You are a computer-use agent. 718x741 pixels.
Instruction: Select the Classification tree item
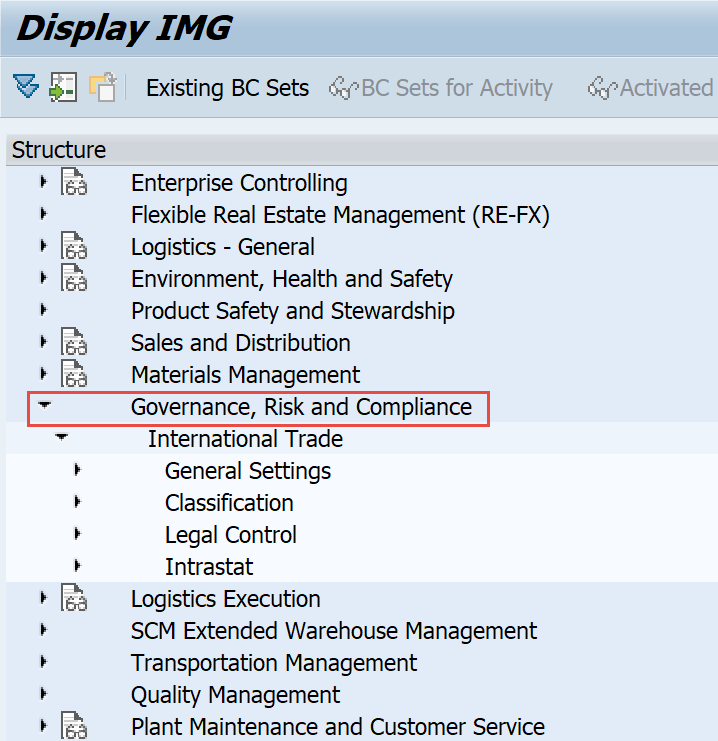point(229,503)
